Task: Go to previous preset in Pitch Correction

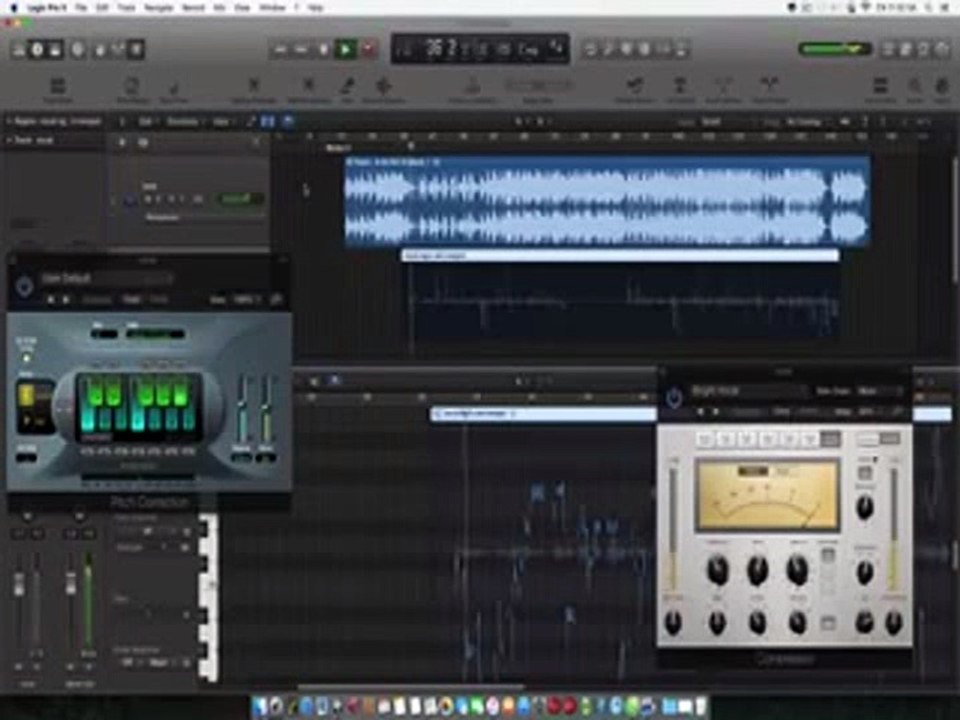Action: (51, 300)
